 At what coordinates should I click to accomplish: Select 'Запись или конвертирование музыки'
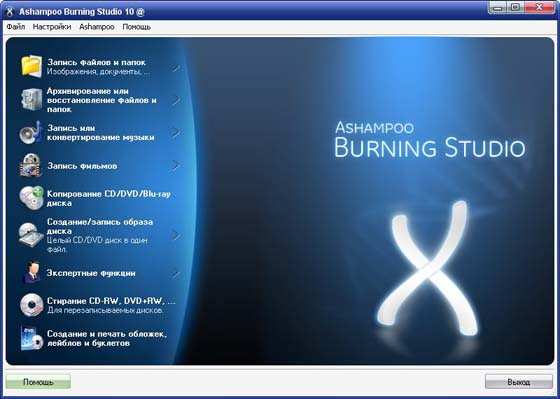click(101, 133)
